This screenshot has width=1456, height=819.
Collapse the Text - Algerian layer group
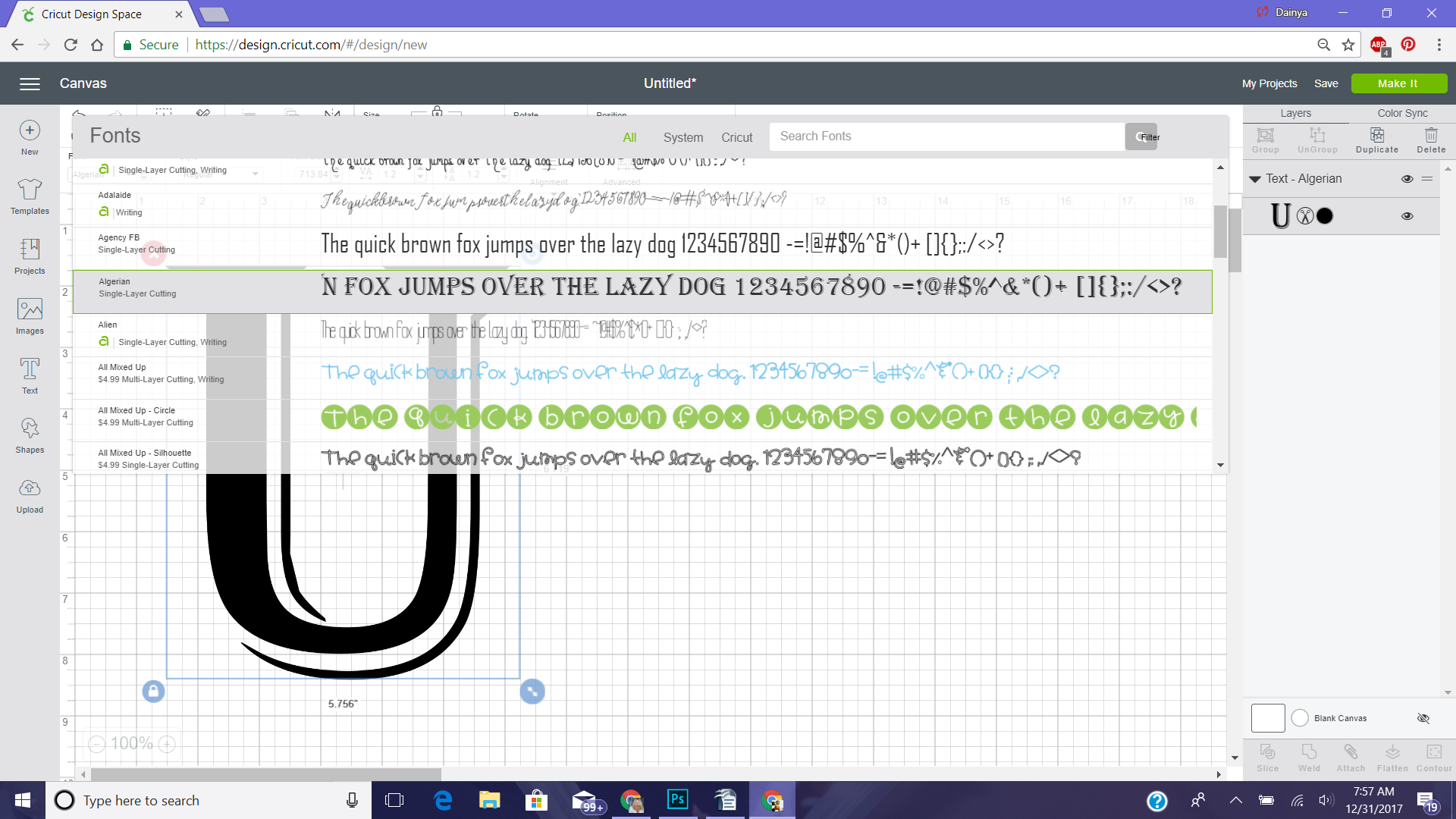point(1254,179)
